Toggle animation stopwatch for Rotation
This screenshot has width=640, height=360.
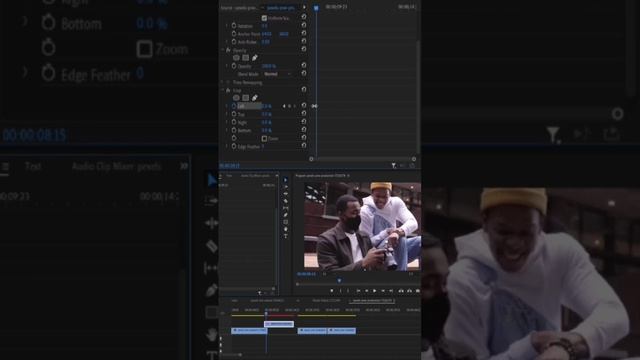coord(234,26)
